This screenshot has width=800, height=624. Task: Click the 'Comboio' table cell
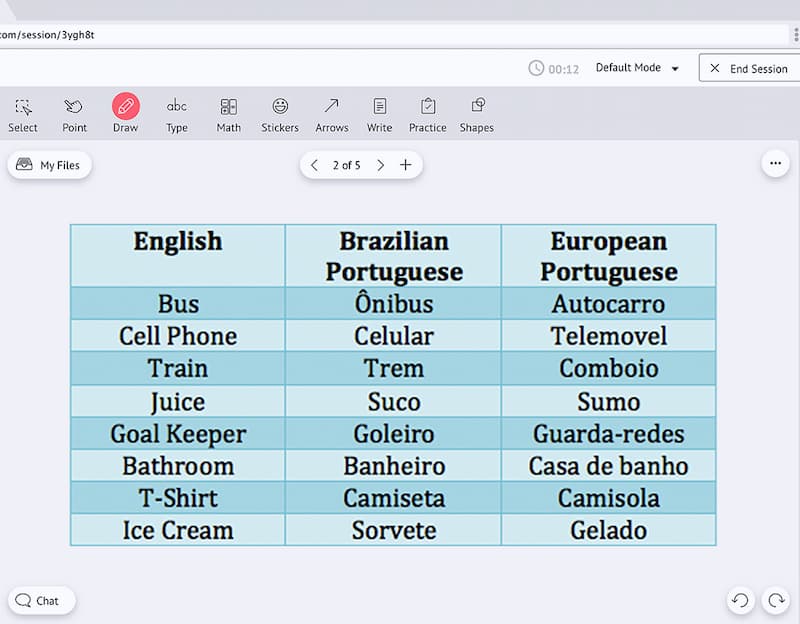click(609, 368)
